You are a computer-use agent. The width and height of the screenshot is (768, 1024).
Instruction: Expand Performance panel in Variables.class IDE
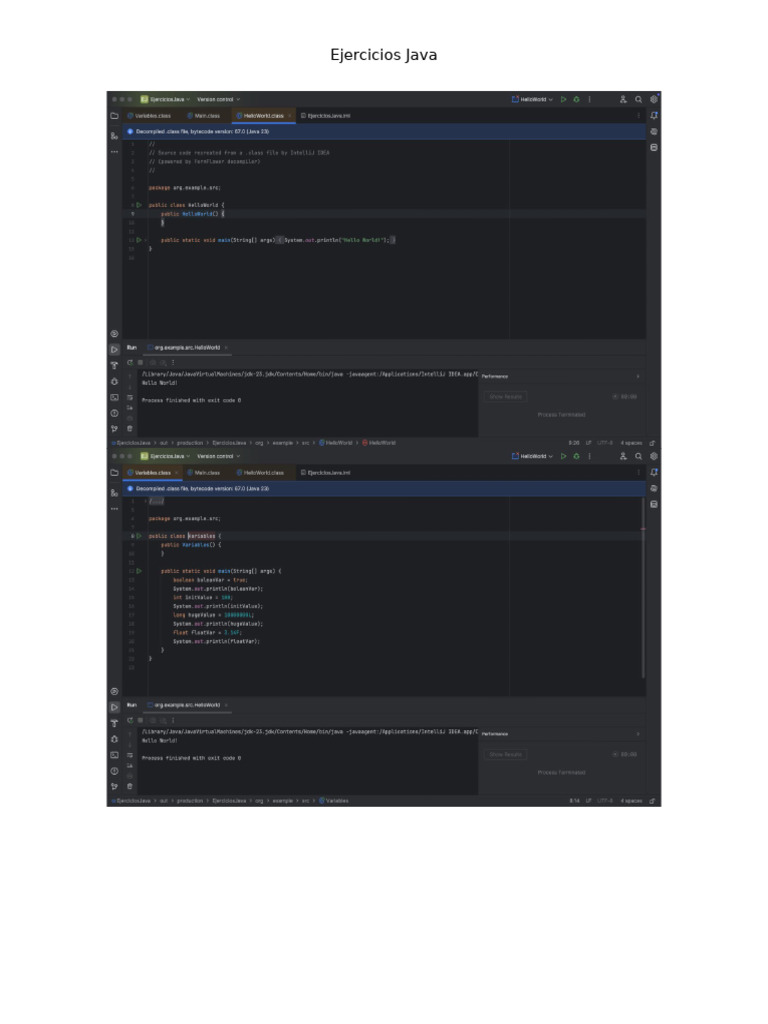[638, 734]
